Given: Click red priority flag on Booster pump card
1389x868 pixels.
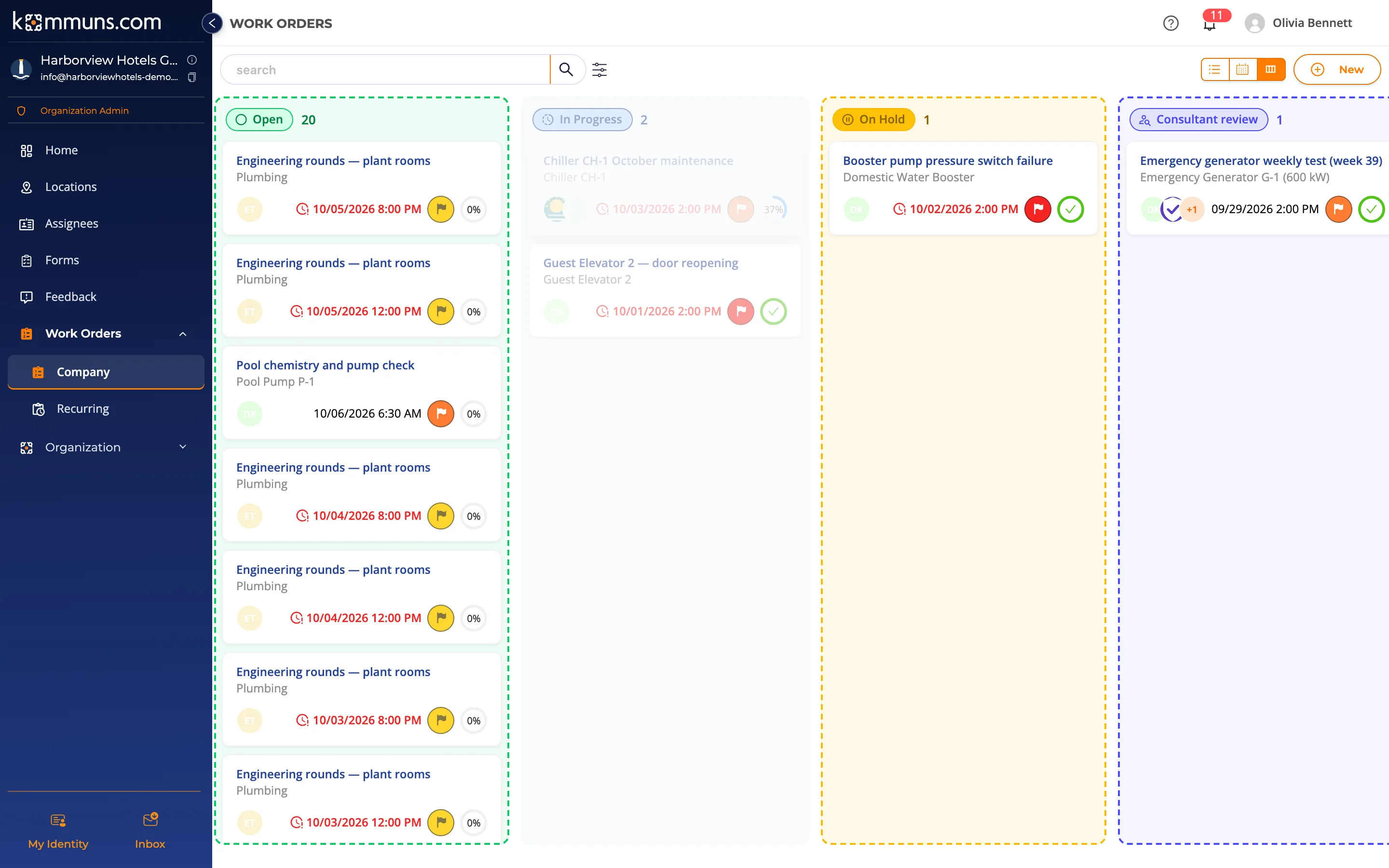Looking at the screenshot, I should click(x=1038, y=210).
